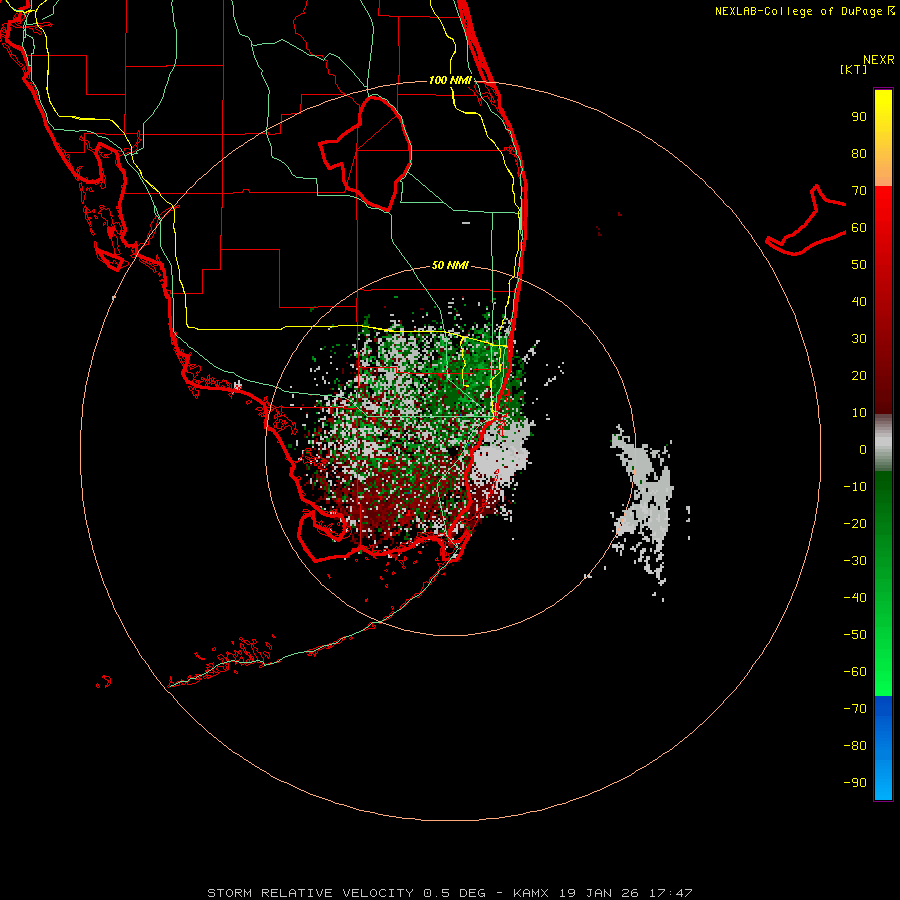Click the KAMX station identifier in caption

[531, 893]
